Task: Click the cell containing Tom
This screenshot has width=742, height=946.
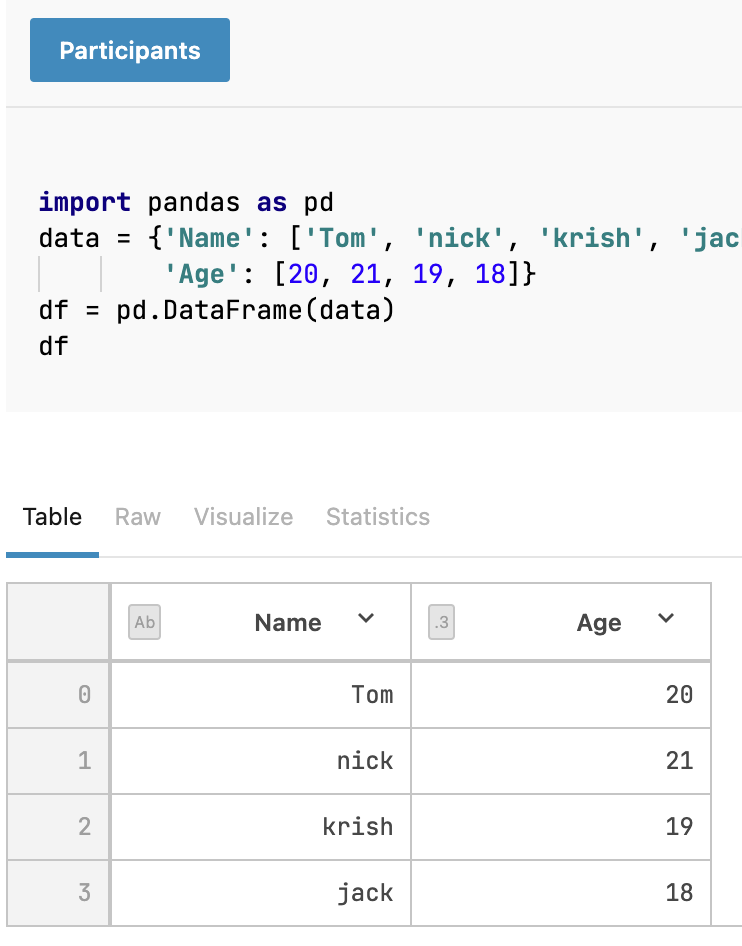Action: click(372, 694)
